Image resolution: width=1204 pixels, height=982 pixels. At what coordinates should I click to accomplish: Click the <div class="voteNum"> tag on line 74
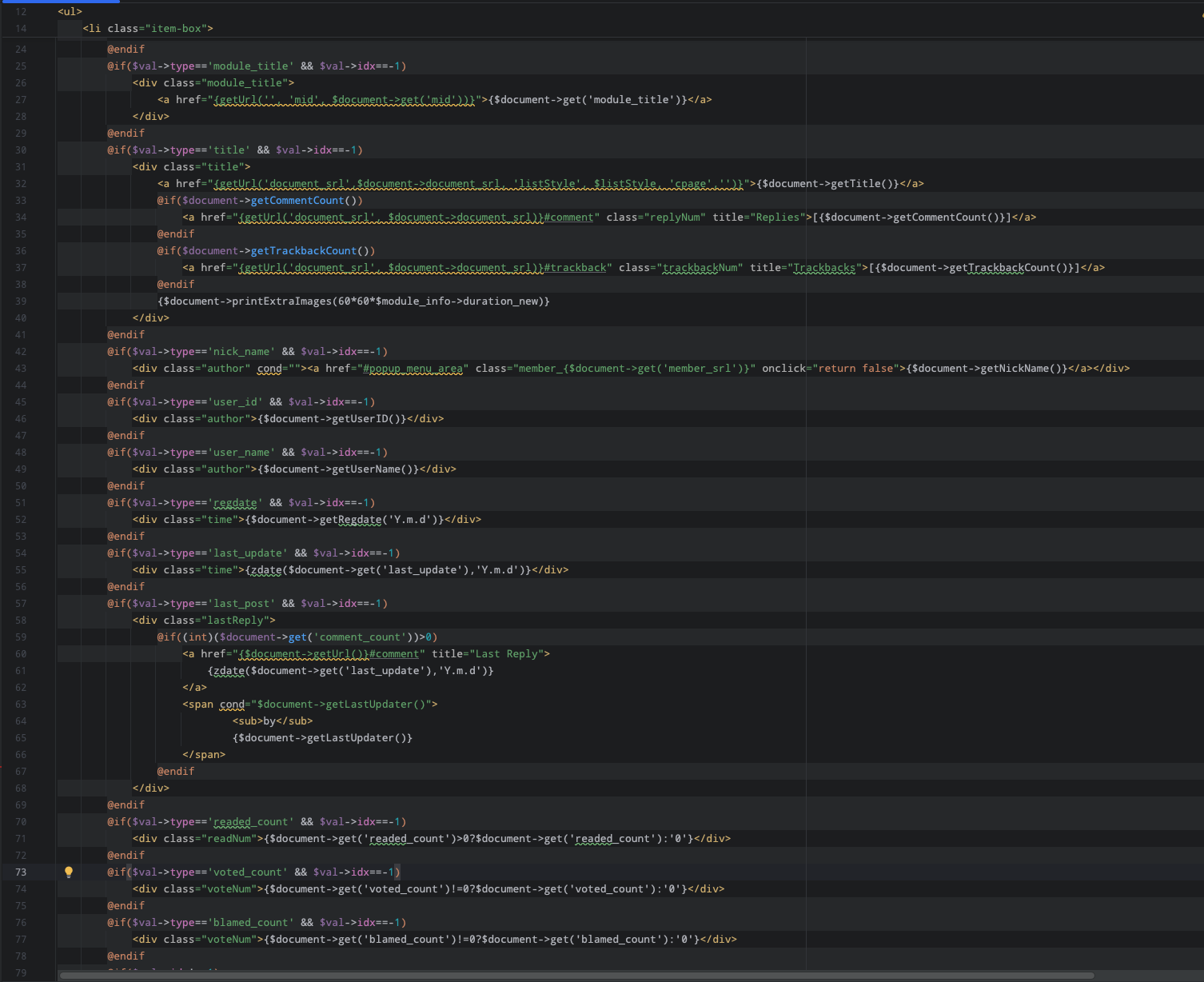coord(198,889)
